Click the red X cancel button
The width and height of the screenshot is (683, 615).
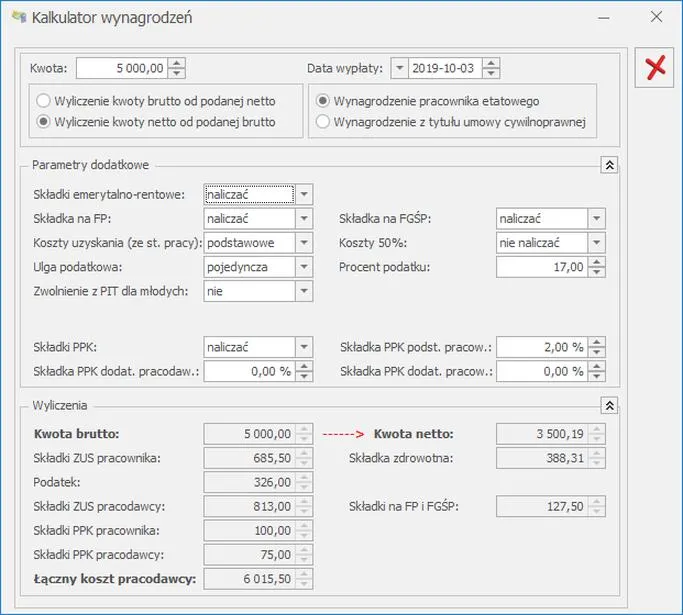pos(656,67)
